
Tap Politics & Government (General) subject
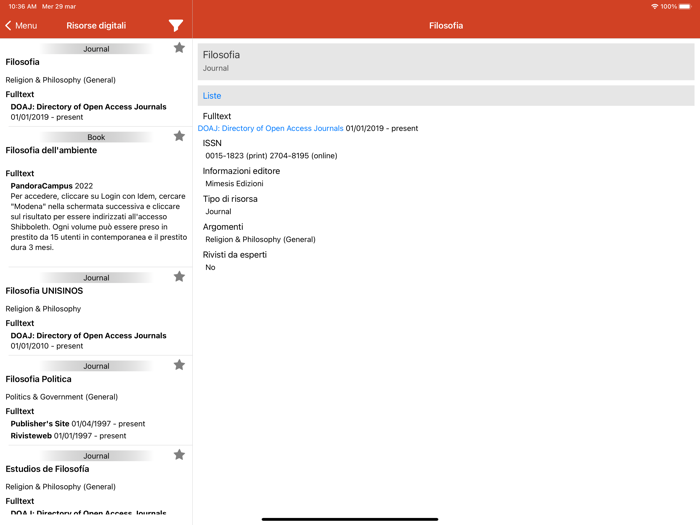pyautogui.click(x=62, y=397)
